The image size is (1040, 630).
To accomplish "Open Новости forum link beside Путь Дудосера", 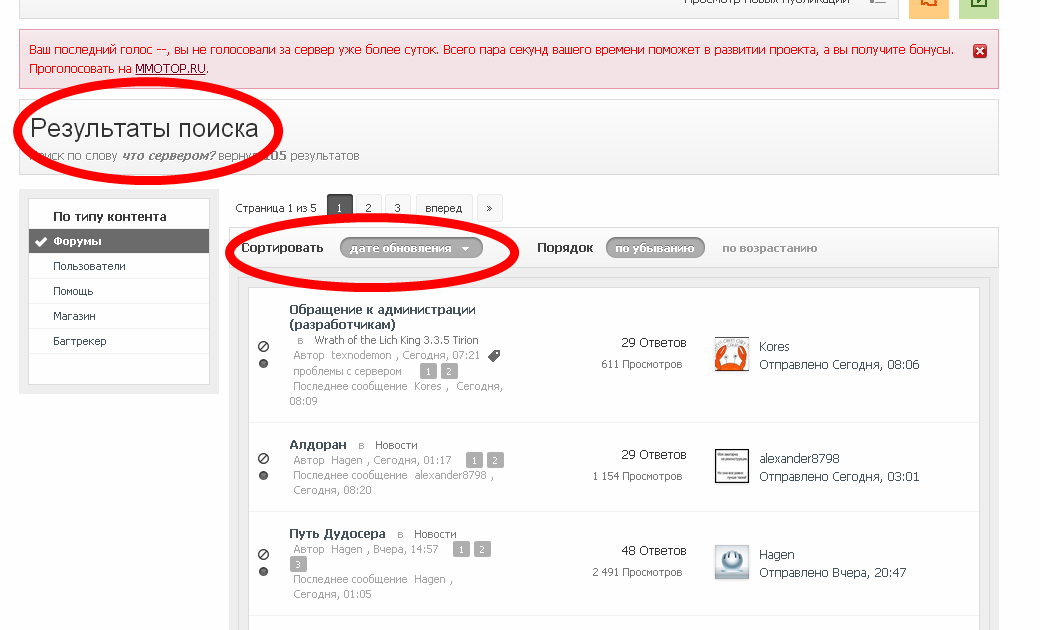I will 435,534.
